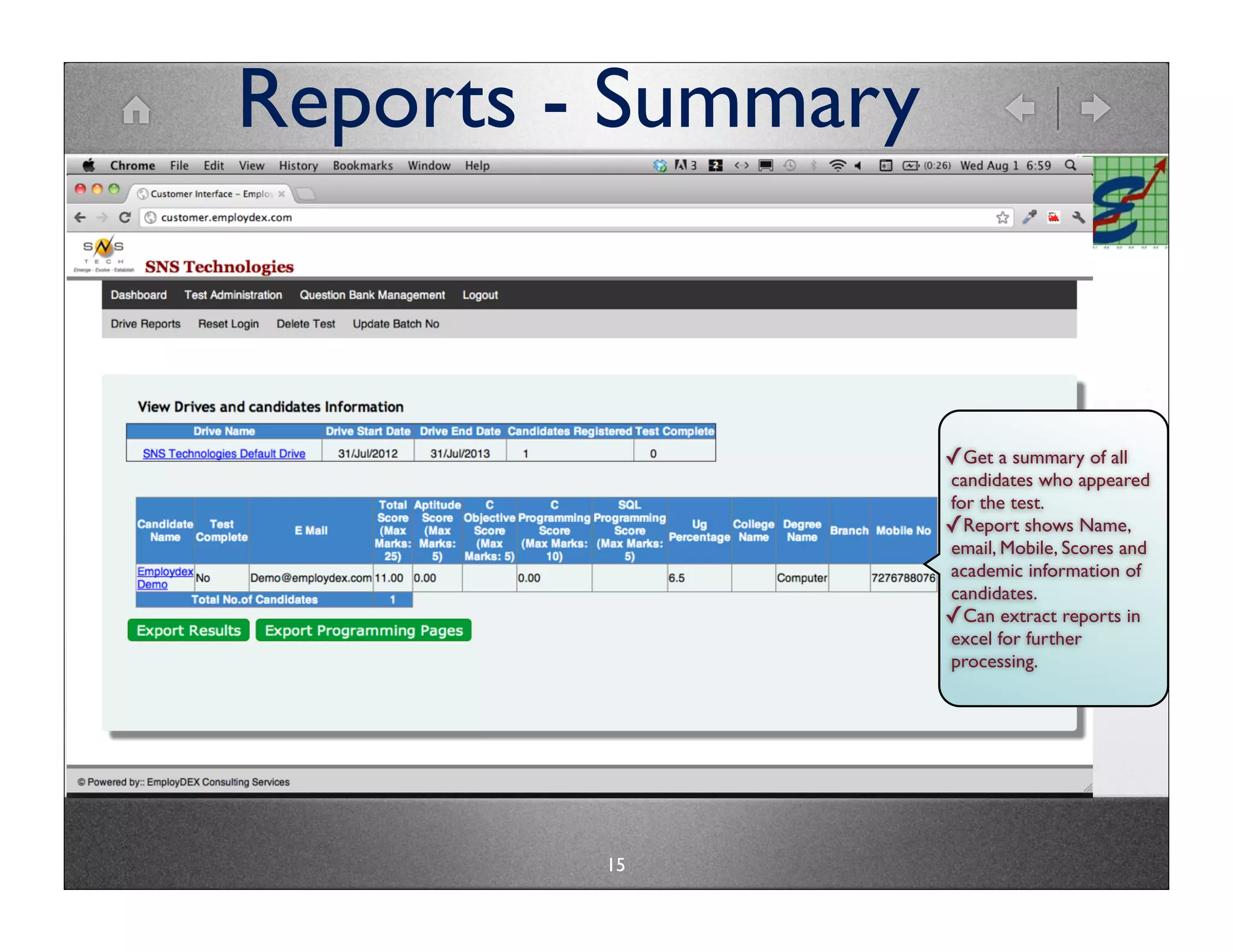Open the Edit menu

[x=214, y=165]
